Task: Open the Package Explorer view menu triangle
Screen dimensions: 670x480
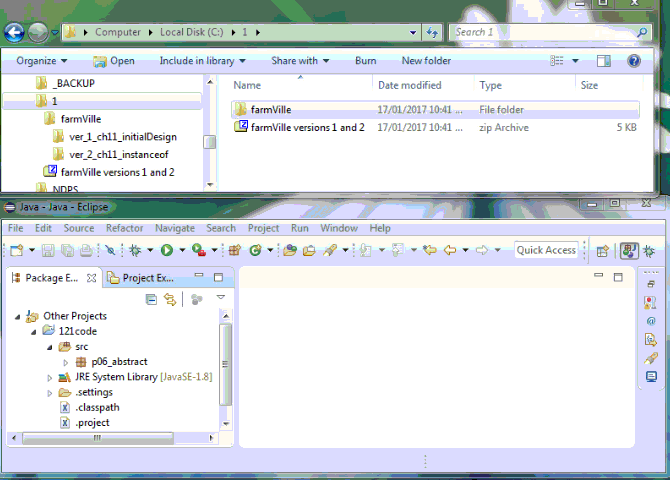Action: pyautogui.click(x=220, y=297)
